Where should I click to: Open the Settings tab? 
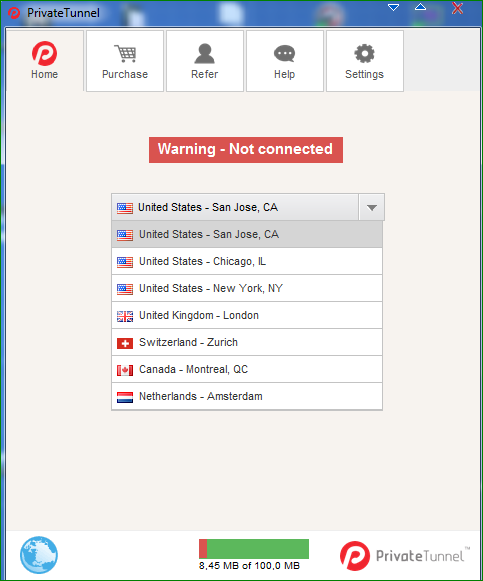(x=364, y=61)
